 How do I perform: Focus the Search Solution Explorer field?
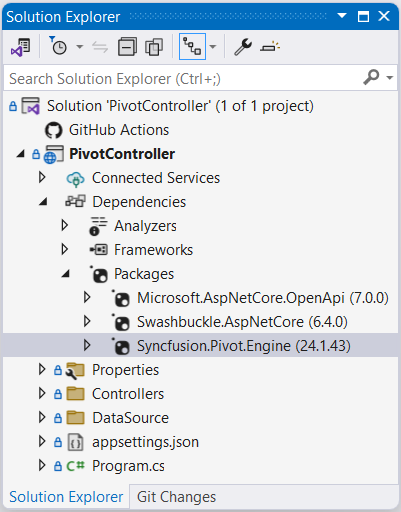(x=200, y=78)
